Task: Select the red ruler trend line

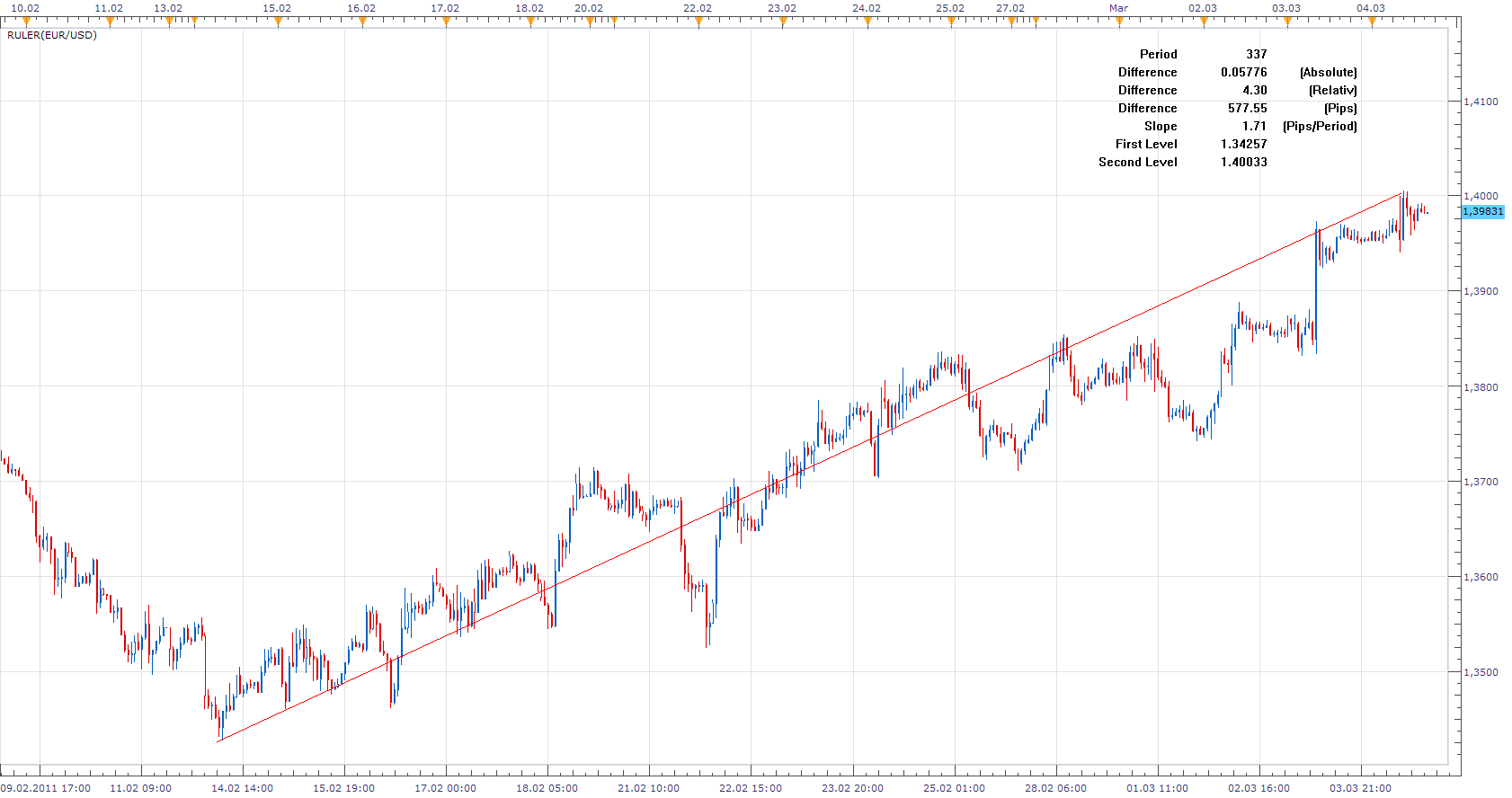Action: (x=810, y=466)
